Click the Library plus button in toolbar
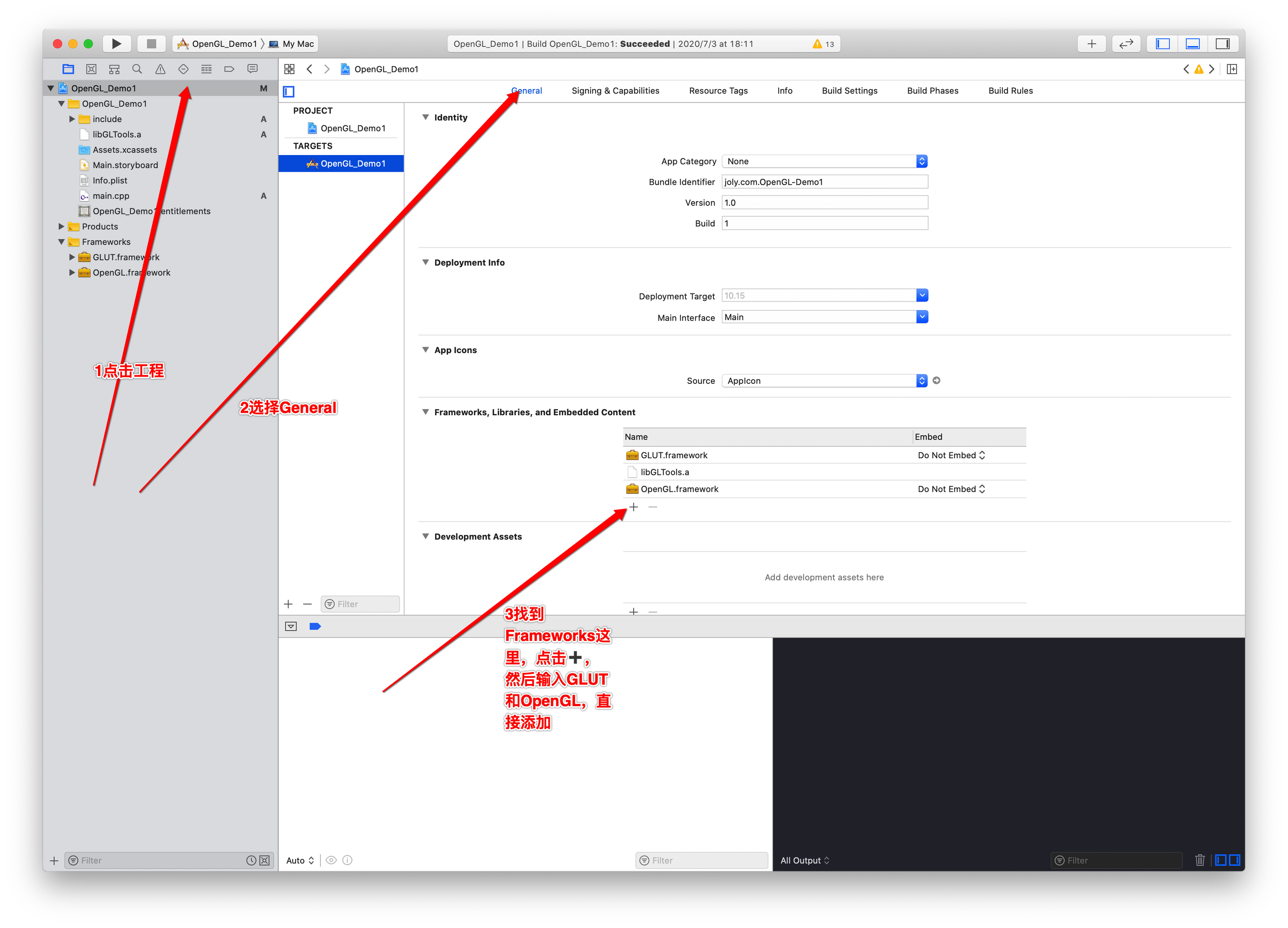1288x928 pixels. point(1091,44)
